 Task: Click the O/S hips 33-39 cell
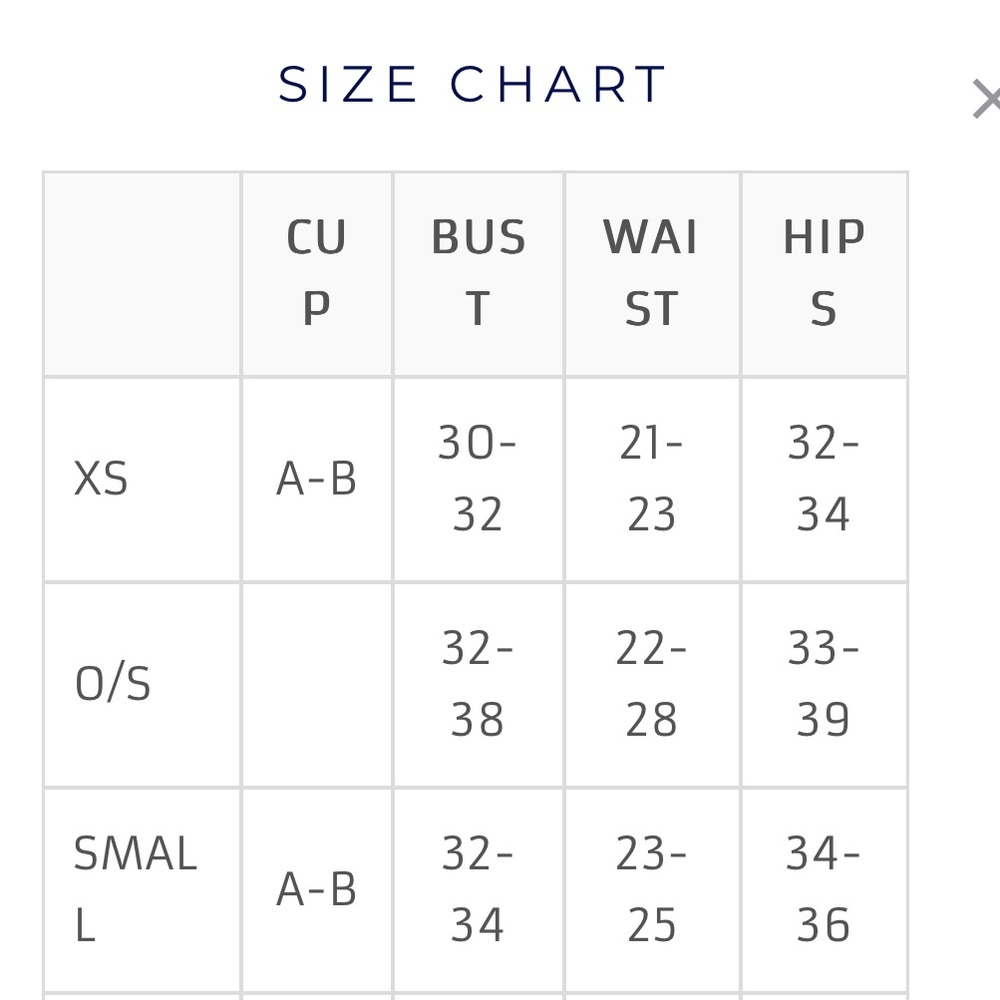(823, 684)
